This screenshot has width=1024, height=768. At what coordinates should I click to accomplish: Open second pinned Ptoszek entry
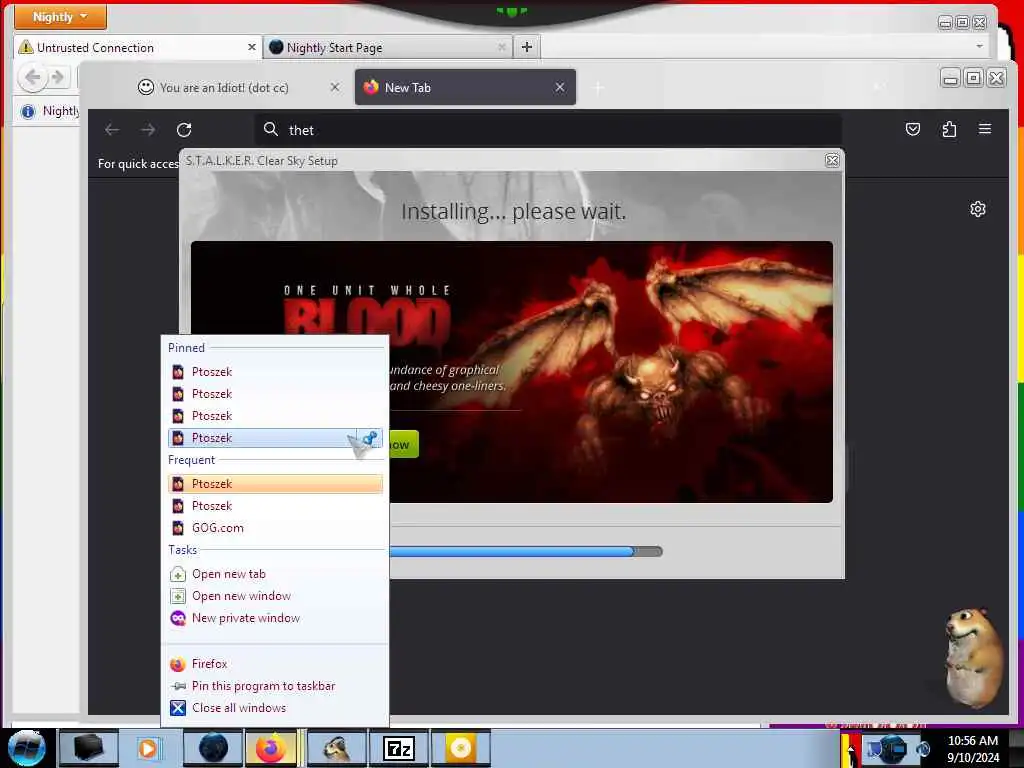pos(275,394)
